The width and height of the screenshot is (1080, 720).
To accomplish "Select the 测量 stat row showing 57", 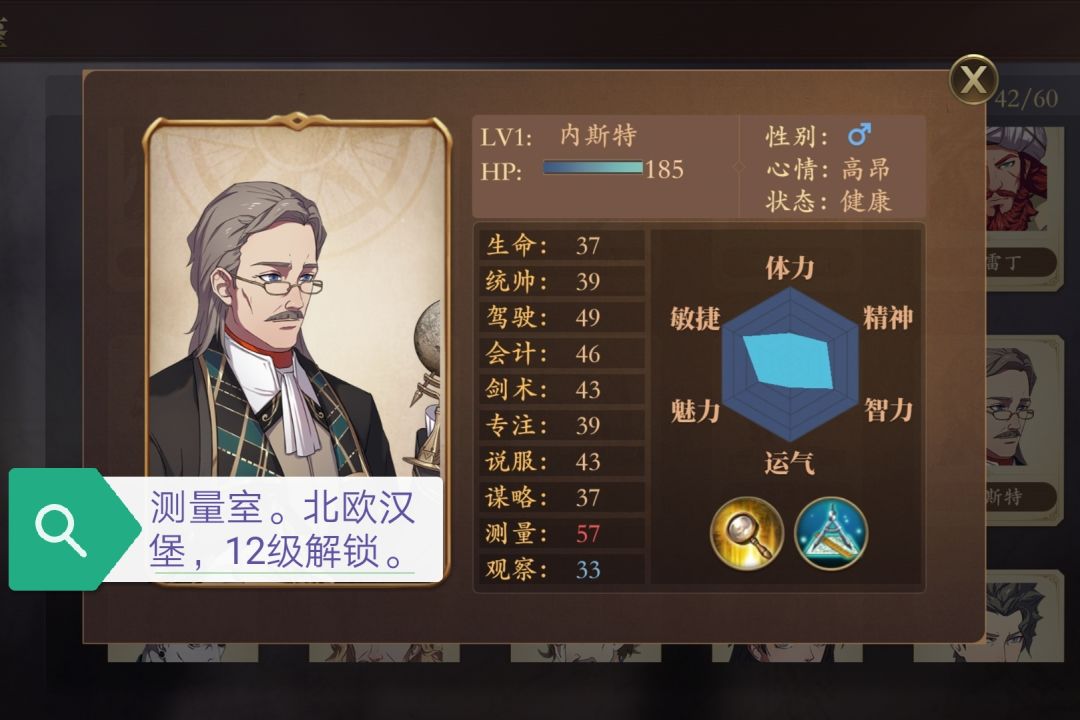I will [x=561, y=533].
